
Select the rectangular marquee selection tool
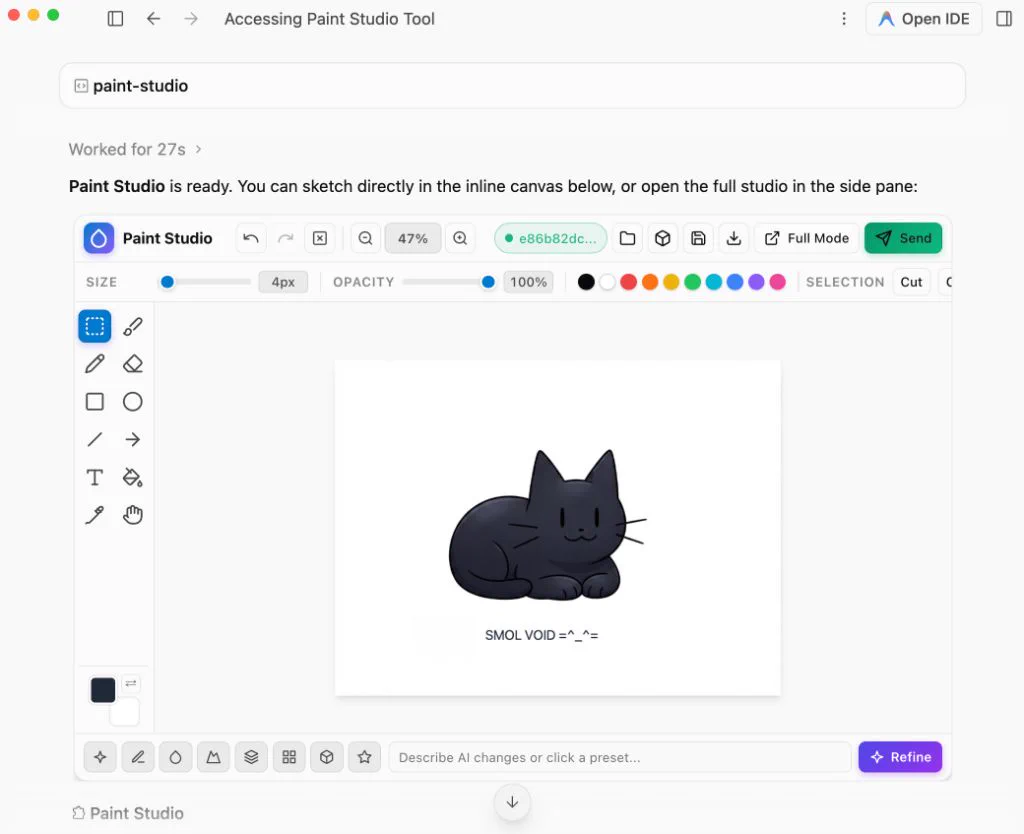(95, 326)
